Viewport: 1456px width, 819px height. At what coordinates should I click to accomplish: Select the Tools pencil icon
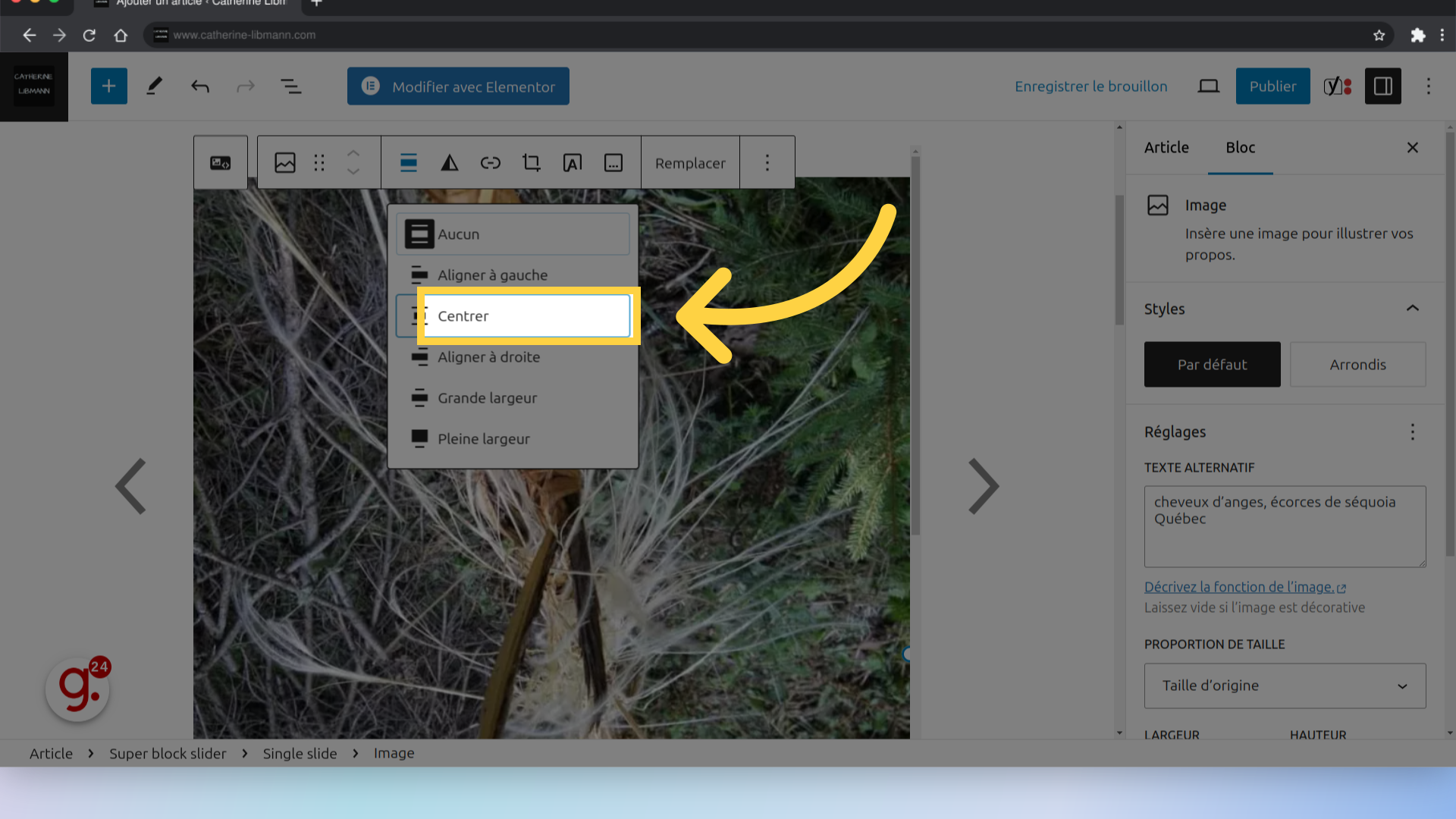(x=155, y=86)
